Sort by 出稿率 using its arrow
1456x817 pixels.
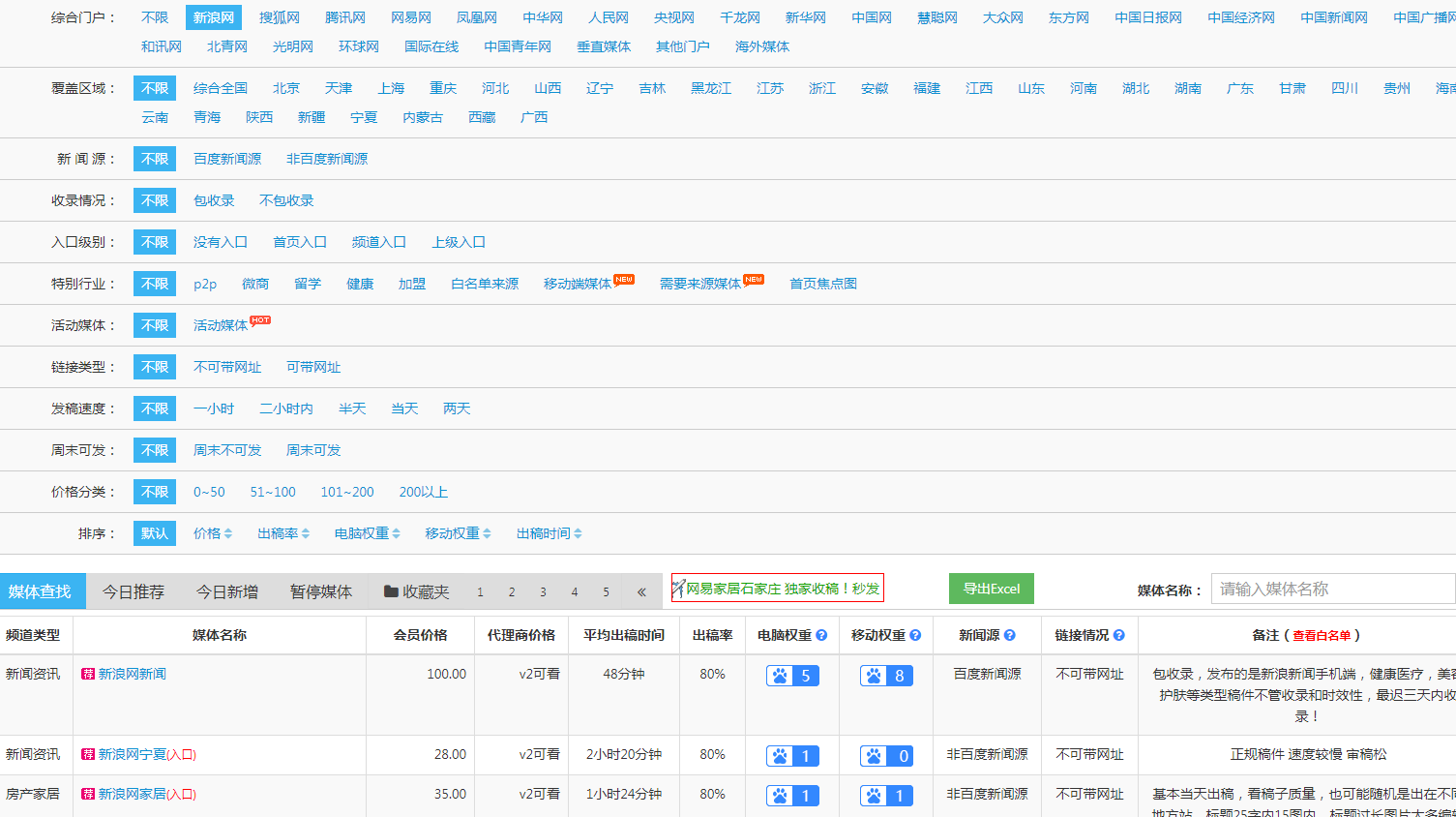click(x=306, y=533)
